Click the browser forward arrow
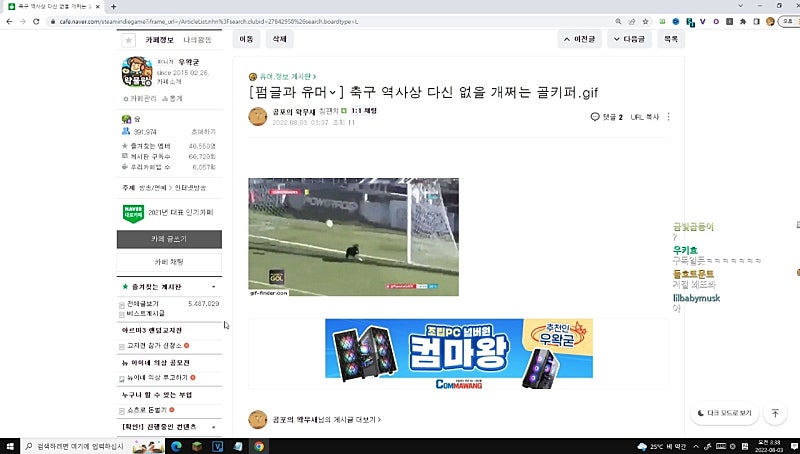 click(x=22, y=21)
